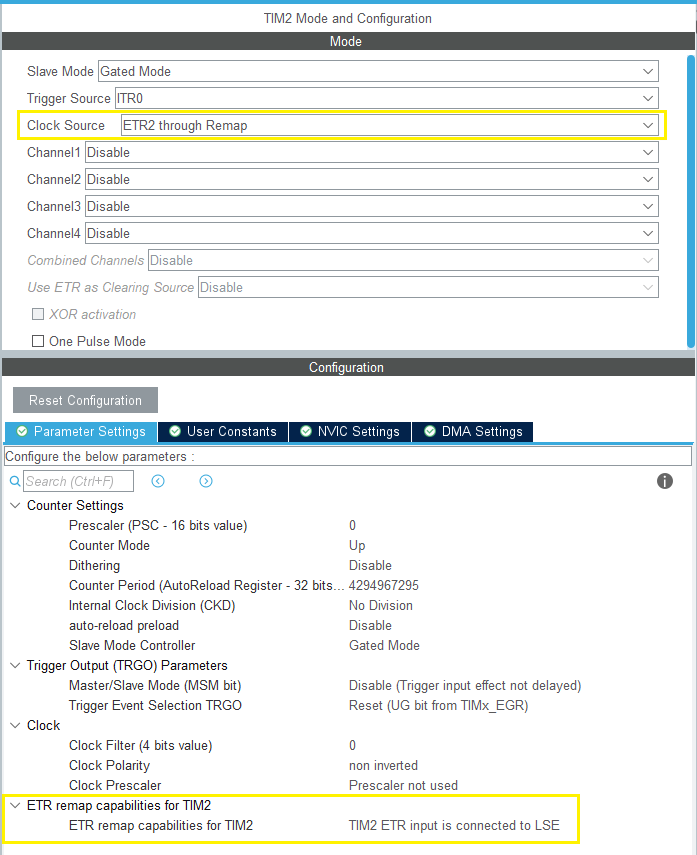Screen dimensions: 697x855
Task: Select the Counter Mode parameter label
Action: 109,545
